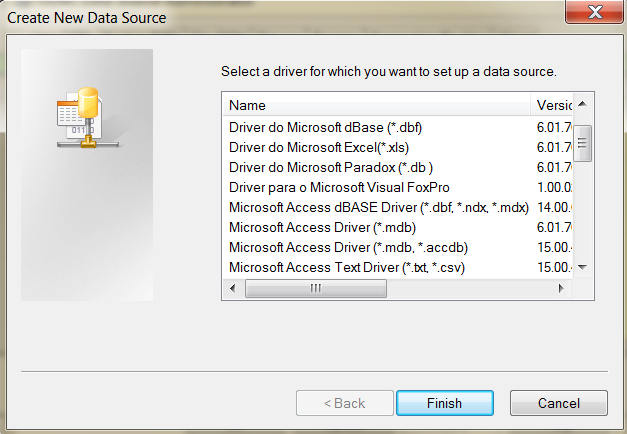627x434 pixels.
Task: Select Driver do Microsoft dBase (*.dbf)
Action: point(325,128)
